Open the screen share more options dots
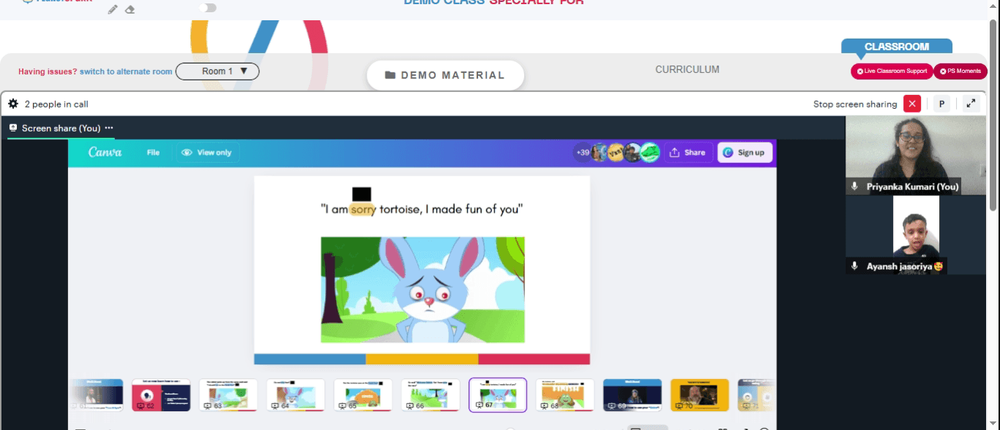This screenshot has width=1000, height=430. (109, 128)
